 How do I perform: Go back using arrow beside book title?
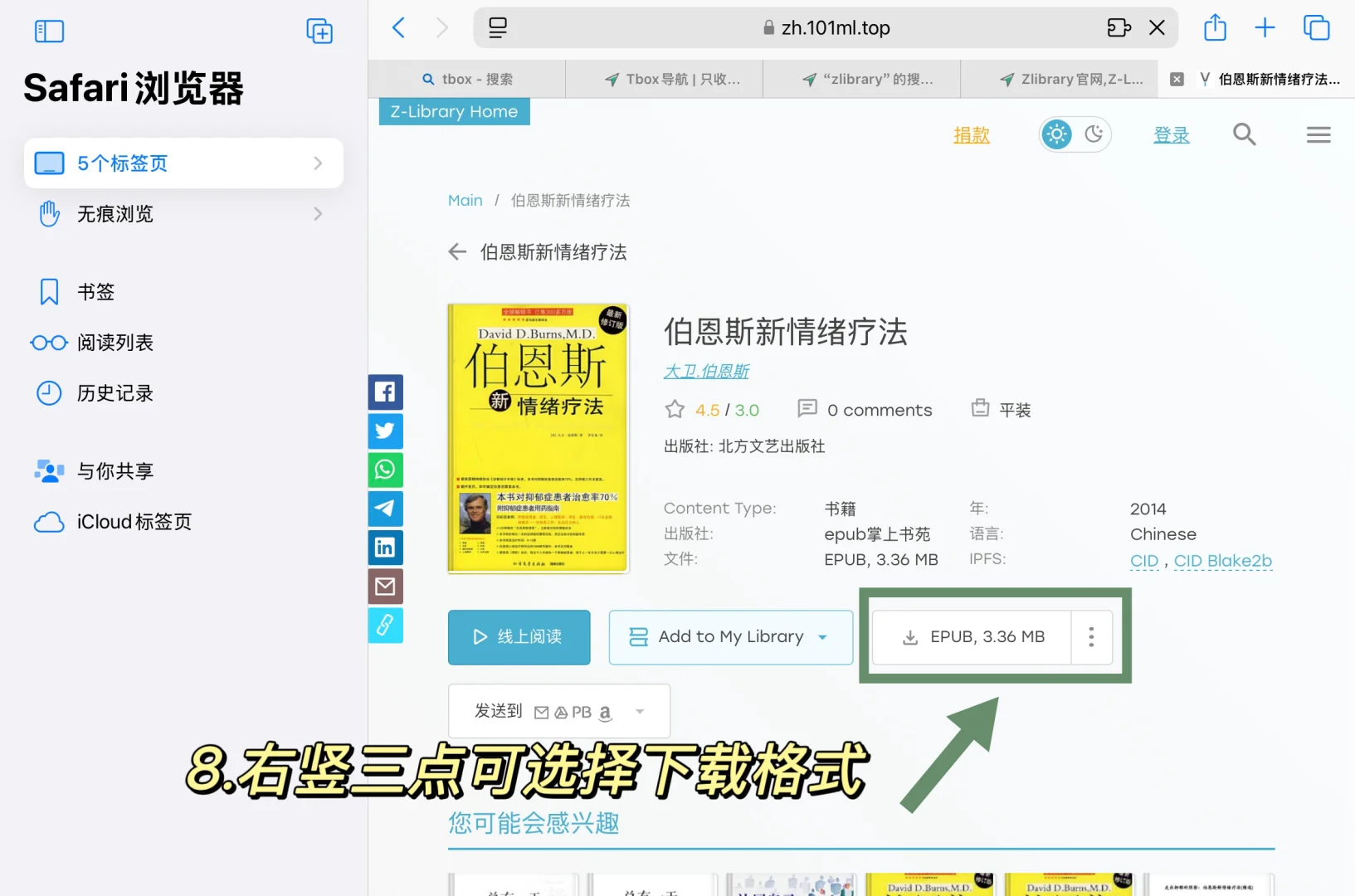[457, 252]
